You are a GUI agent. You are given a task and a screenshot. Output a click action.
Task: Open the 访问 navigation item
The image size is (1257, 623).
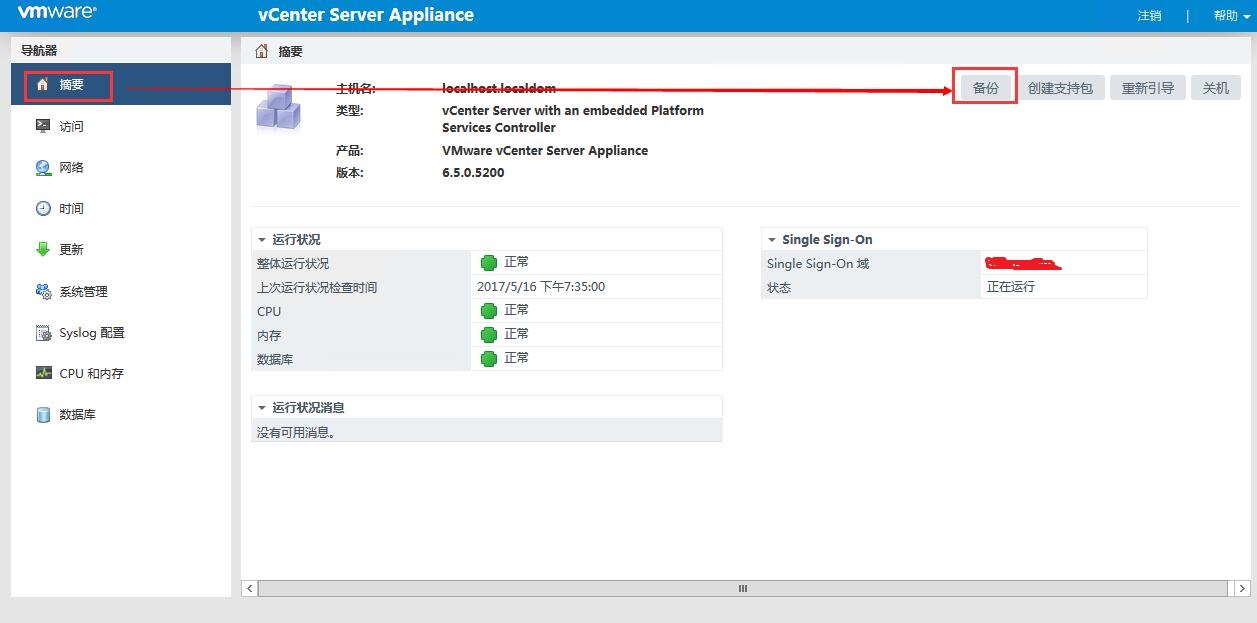[x=121, y=126]
